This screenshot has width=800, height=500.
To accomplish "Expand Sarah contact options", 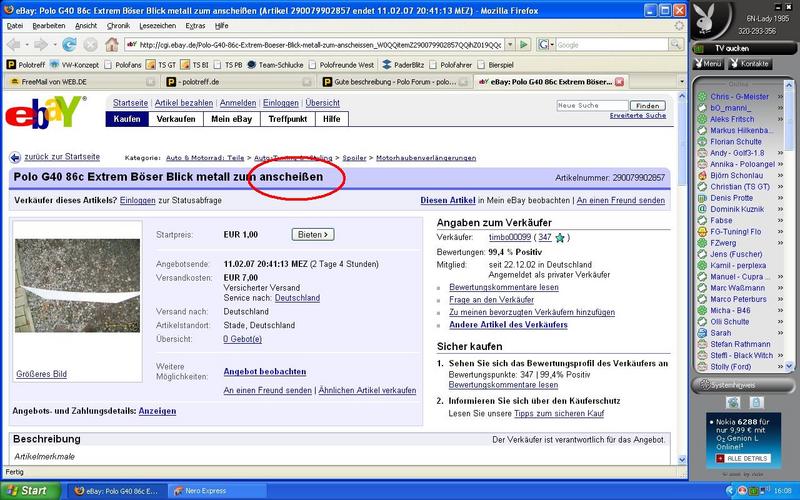I will [780, 333].
